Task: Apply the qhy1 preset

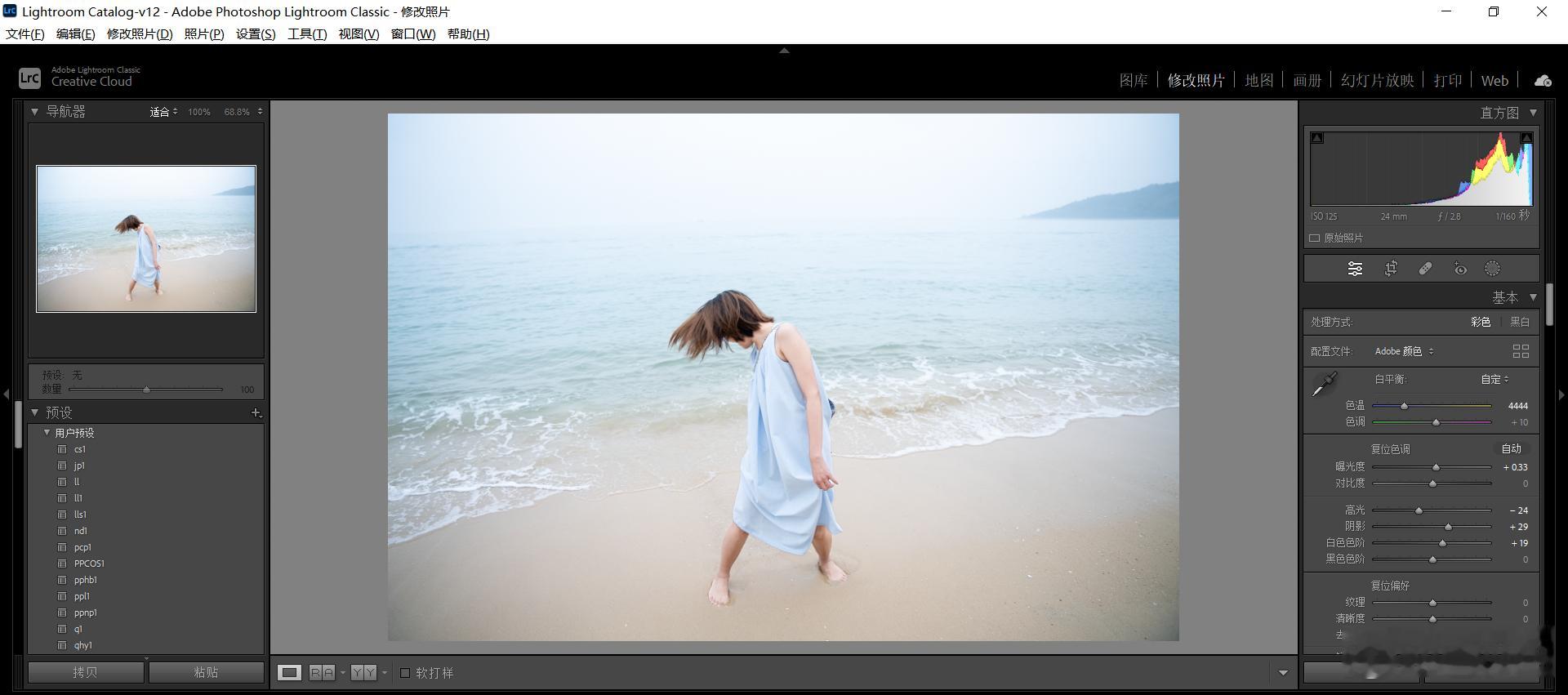Action: click(82, 645)
